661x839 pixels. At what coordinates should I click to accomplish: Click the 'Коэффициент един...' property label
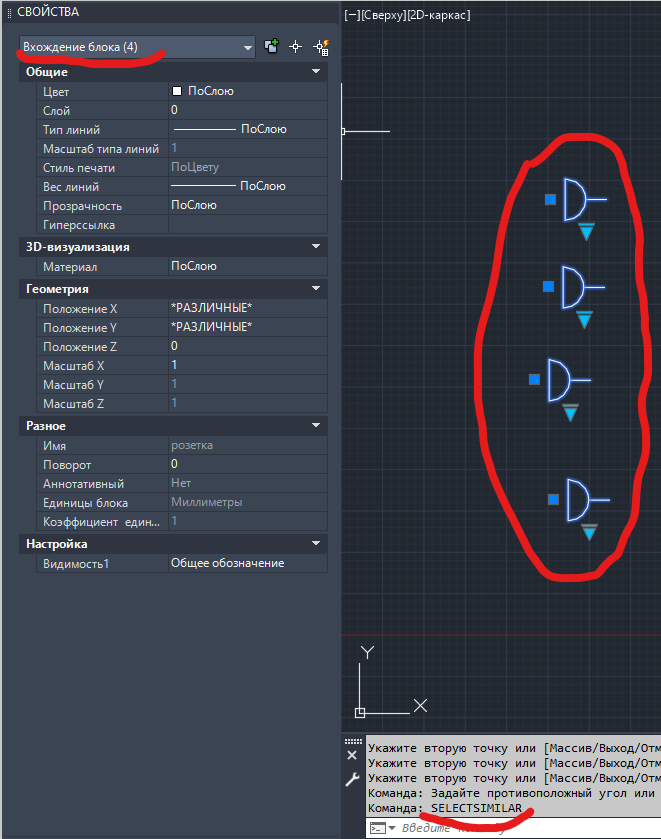pos(101,522)
